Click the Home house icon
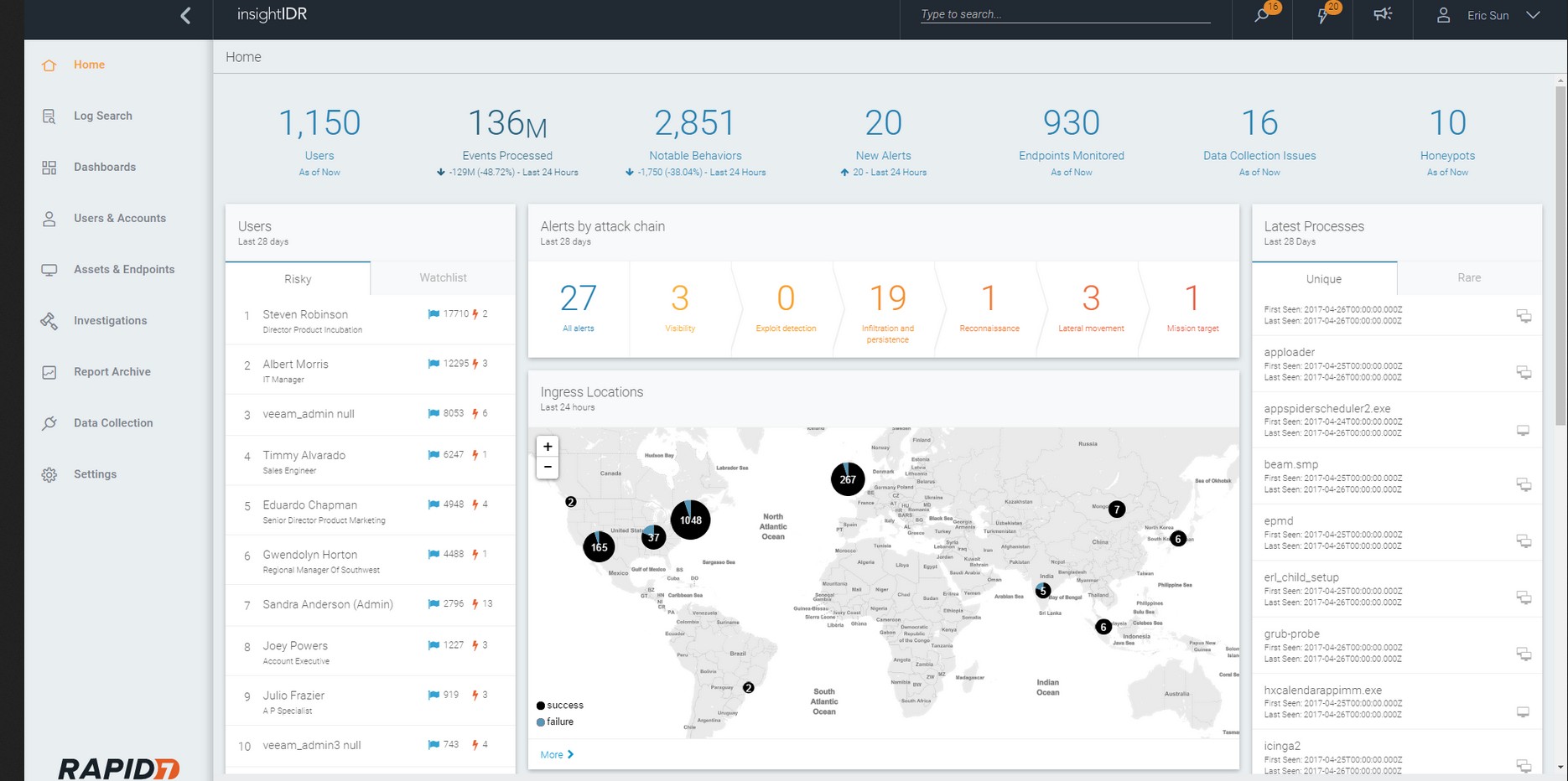 point(49,65)
